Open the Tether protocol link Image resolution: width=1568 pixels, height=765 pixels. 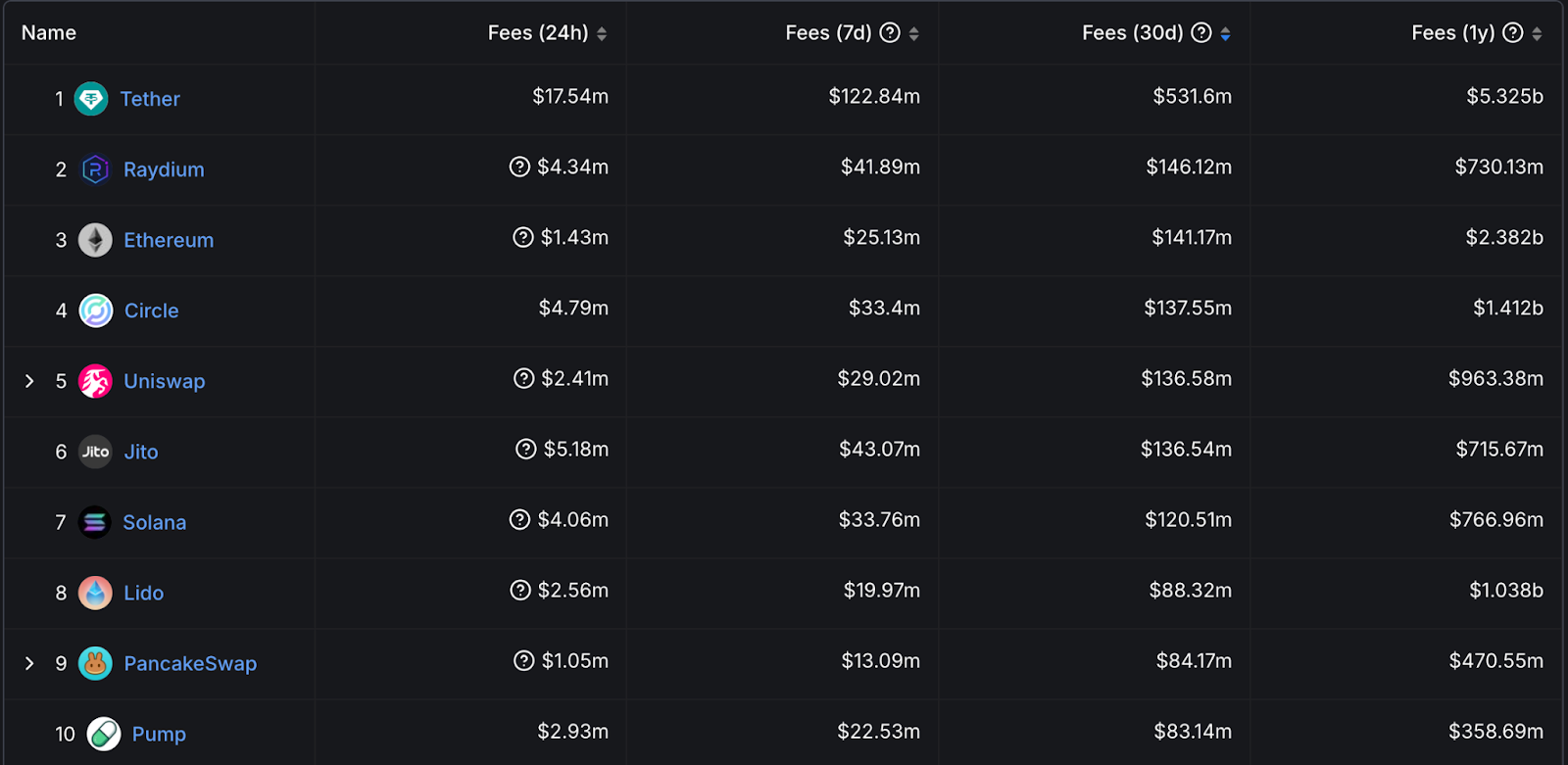point(150,99)
